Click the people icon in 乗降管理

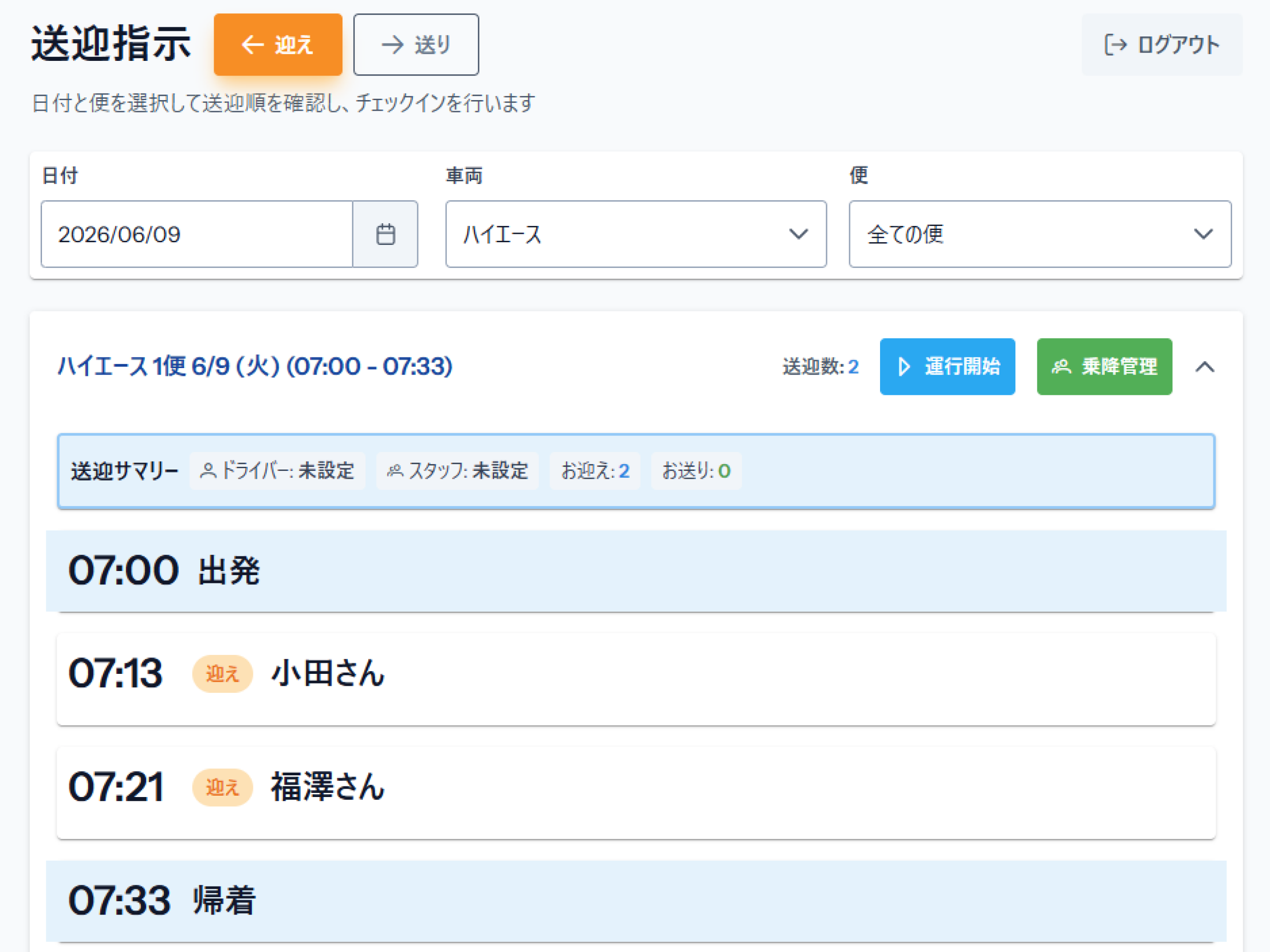(1061, 367)
